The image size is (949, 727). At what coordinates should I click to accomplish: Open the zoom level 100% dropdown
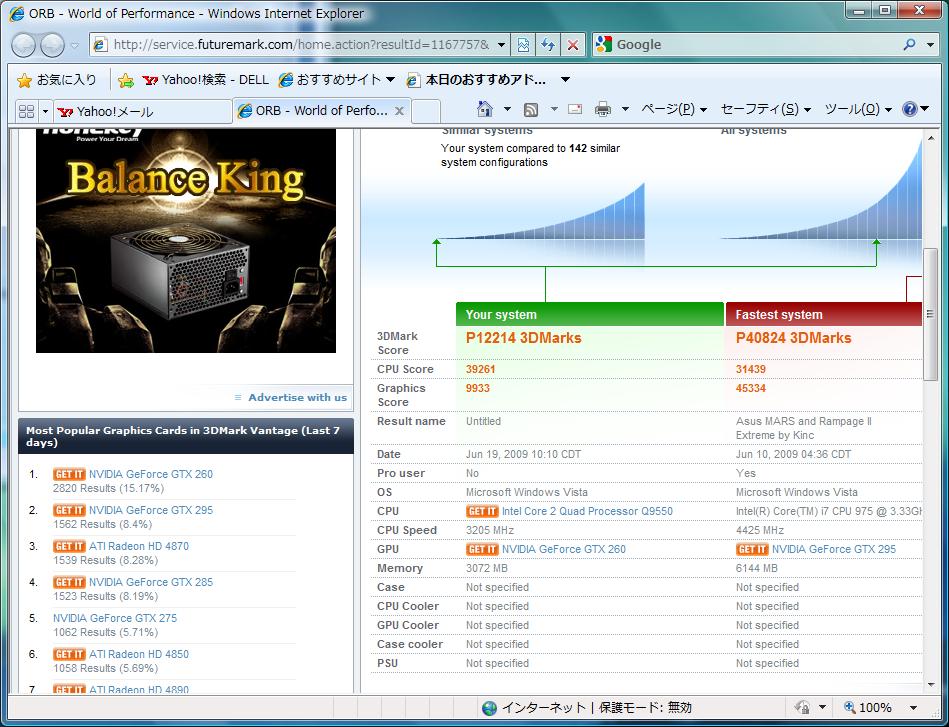point(913,707)
